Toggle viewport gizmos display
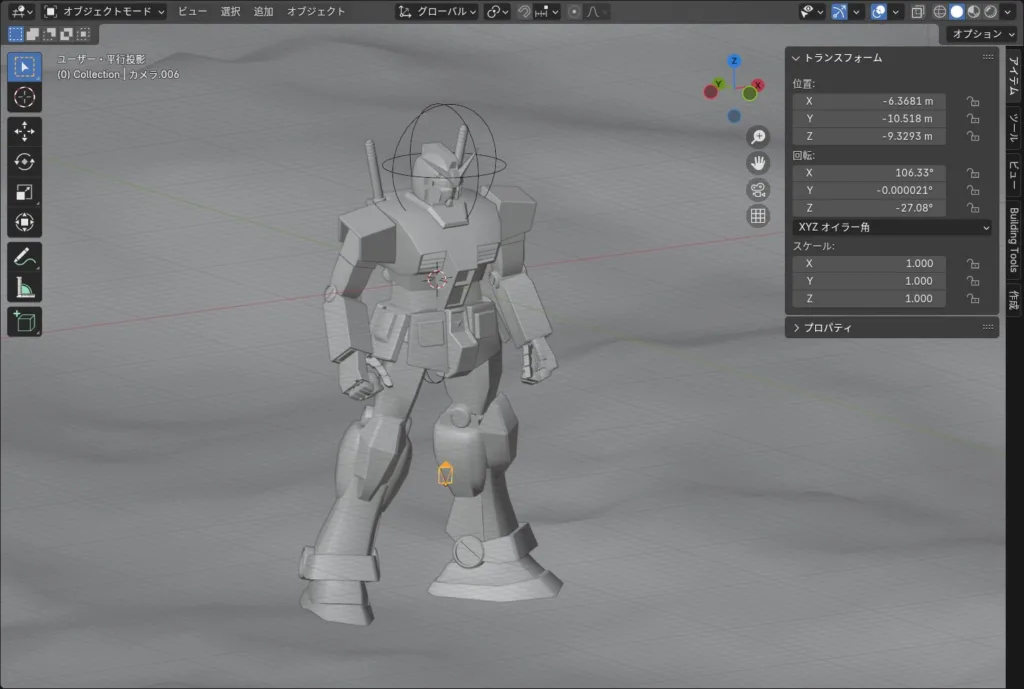This screenshot has height=689, width=1024. coord(839,12)
